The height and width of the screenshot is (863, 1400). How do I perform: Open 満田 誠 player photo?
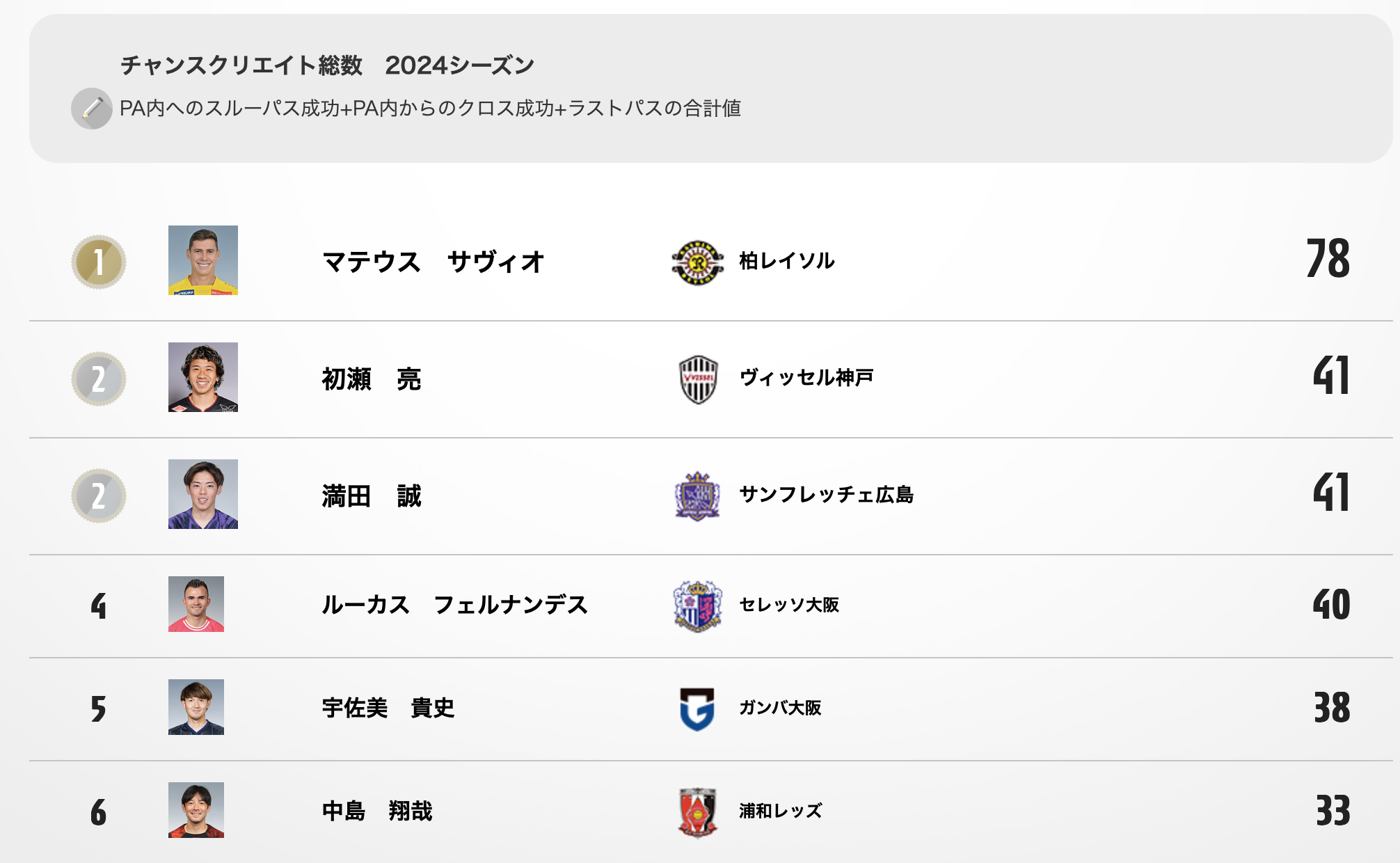(203, 494)
